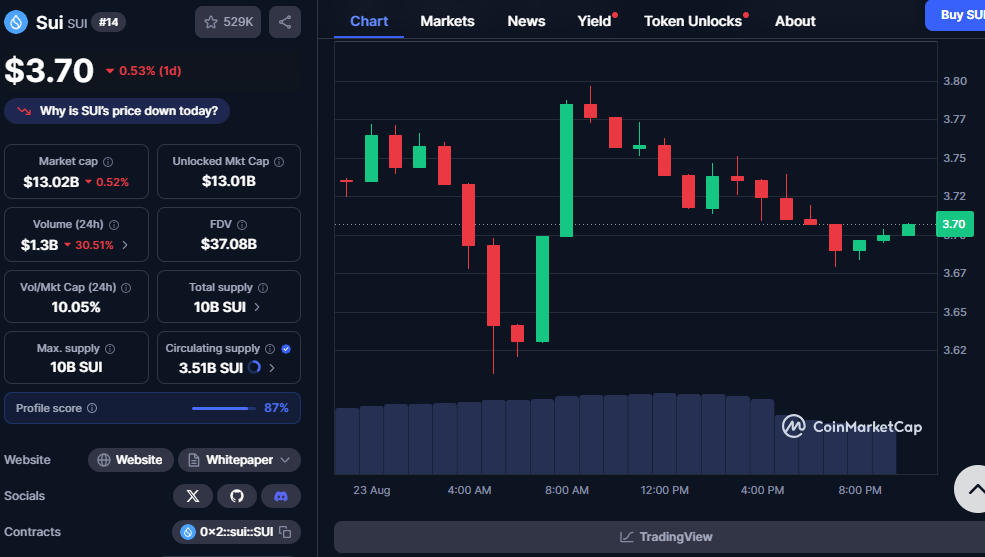Copy the SUI contract address
The width and height of the screenshot is (985, 557).
coord(285,532)
